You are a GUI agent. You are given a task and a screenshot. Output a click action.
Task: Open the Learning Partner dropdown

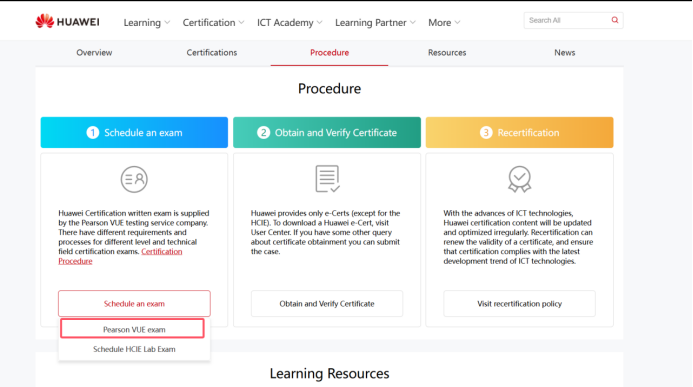pos(375,23)
